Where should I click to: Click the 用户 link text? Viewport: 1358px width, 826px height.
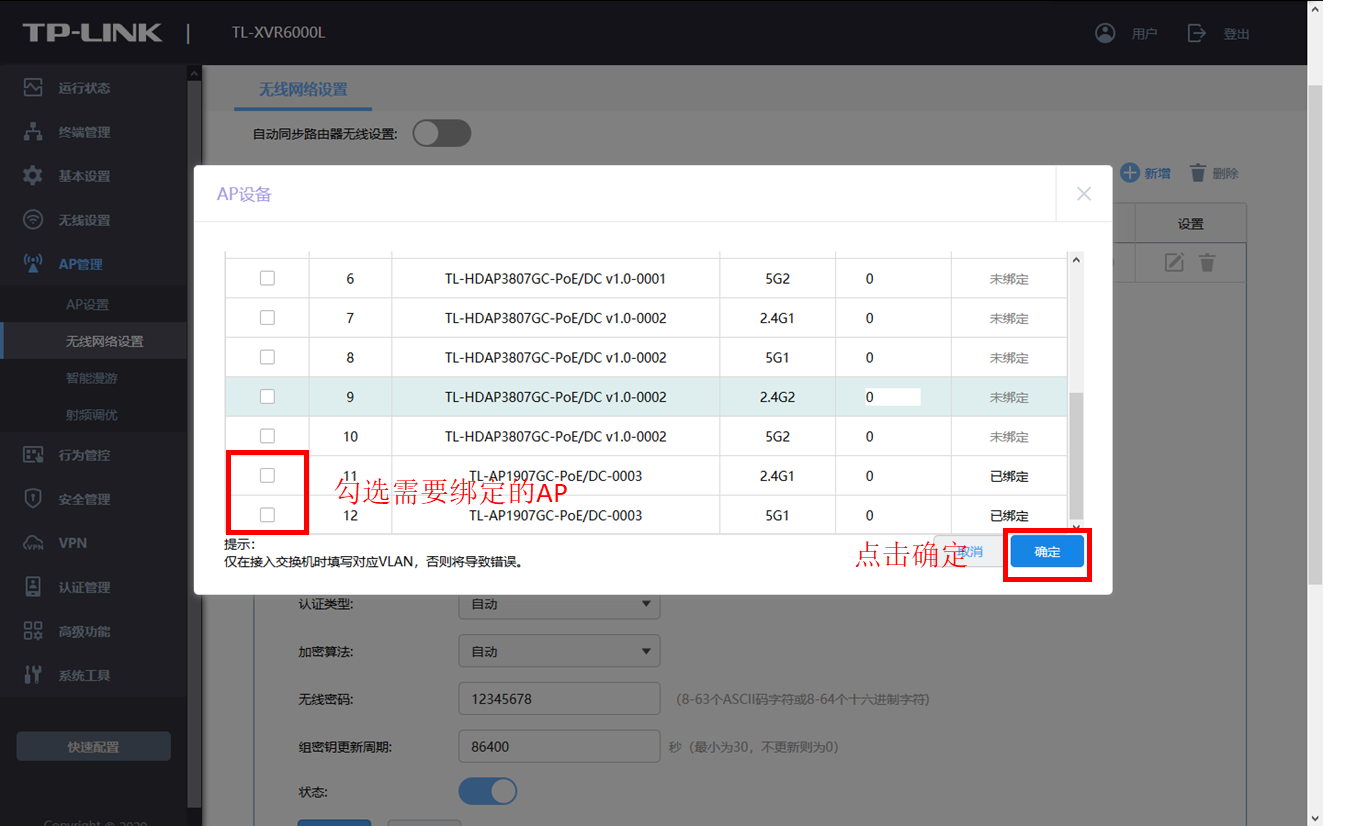click(x=1144, y=34)
